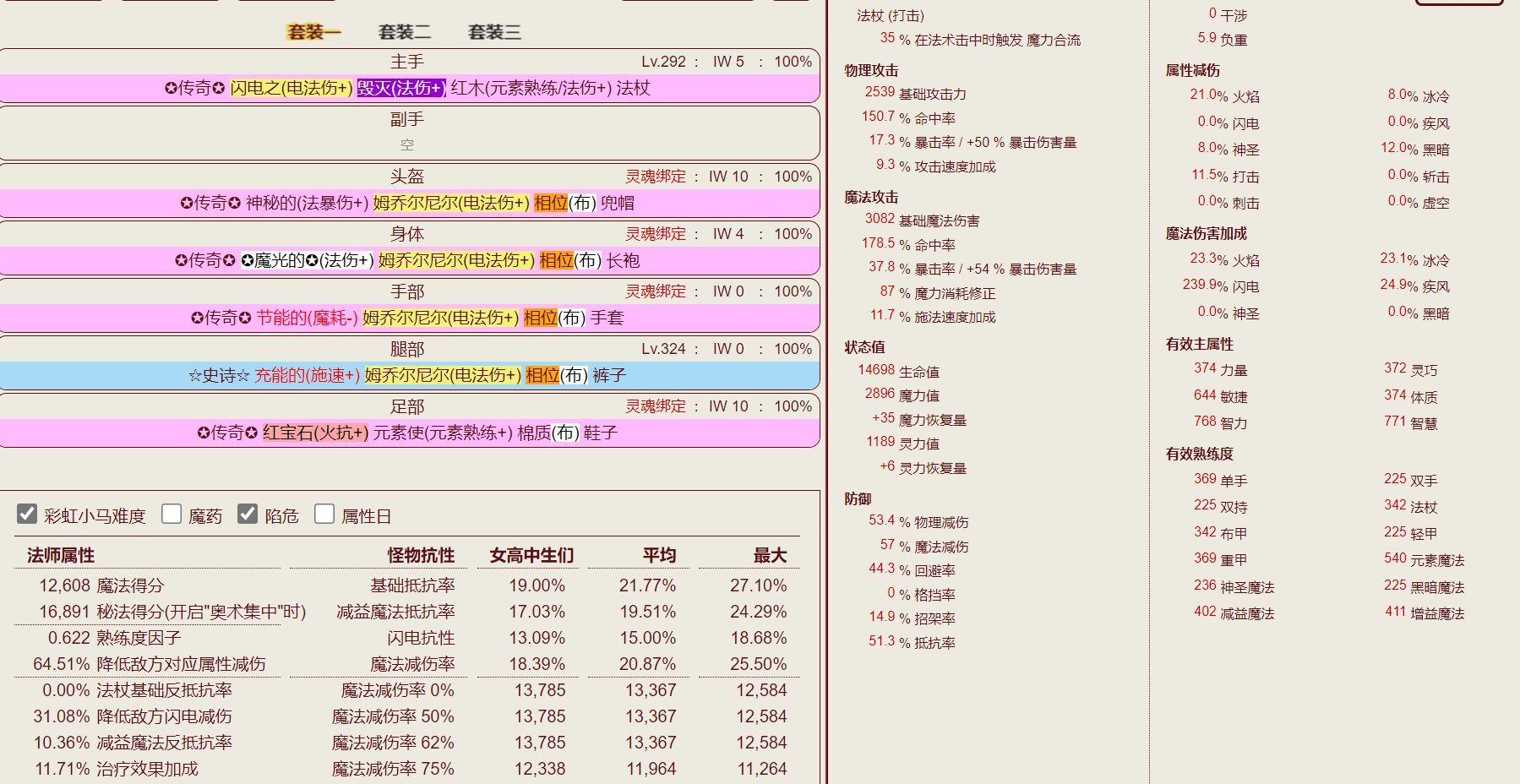1520x784 pixels.
Task: Click the 平均 column header
Action: 659,555
